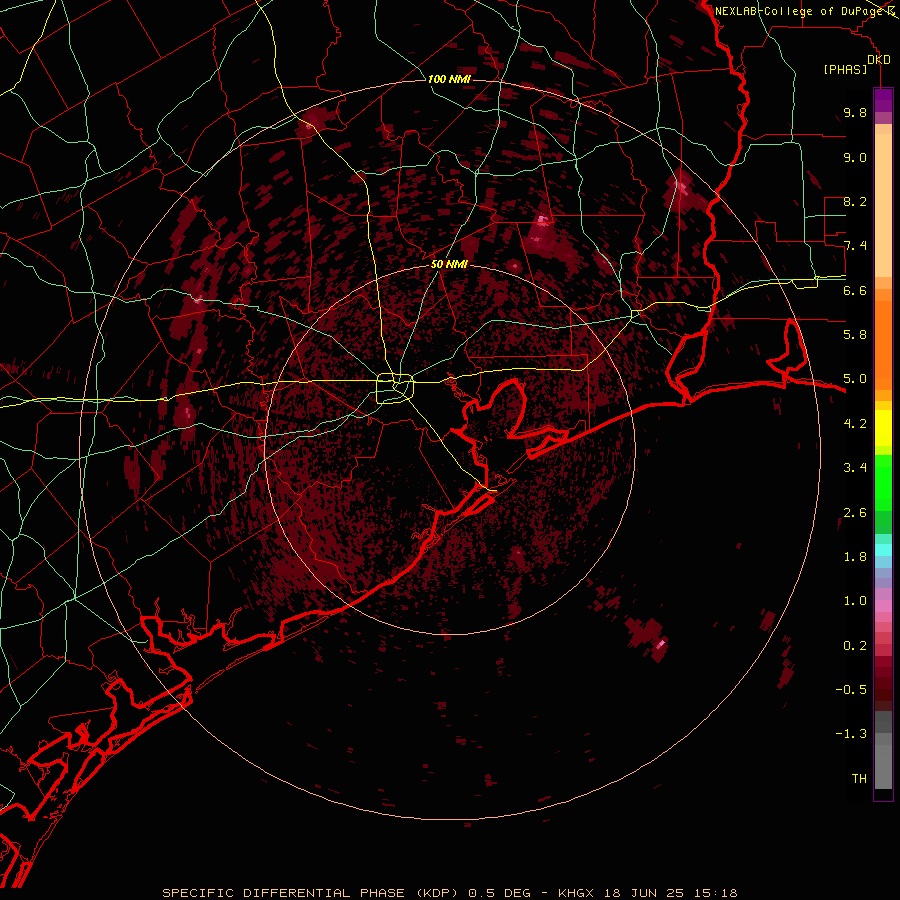900x900 pixels.
Task: Click the 0.2 scale value
Action: [855, 646]
